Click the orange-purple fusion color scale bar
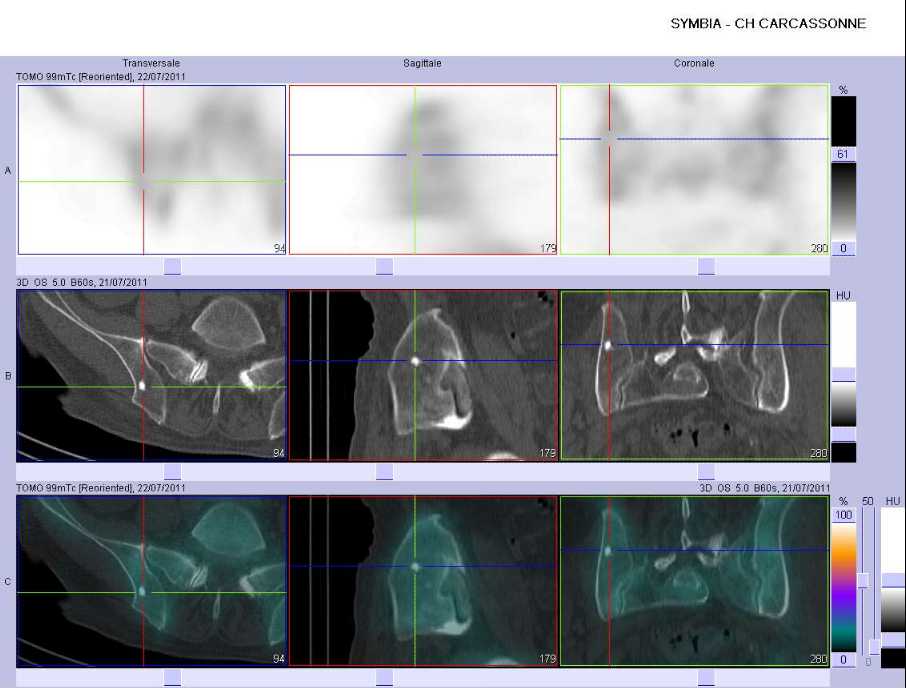Screen dimensions: 906x688 tap(844, 587)
